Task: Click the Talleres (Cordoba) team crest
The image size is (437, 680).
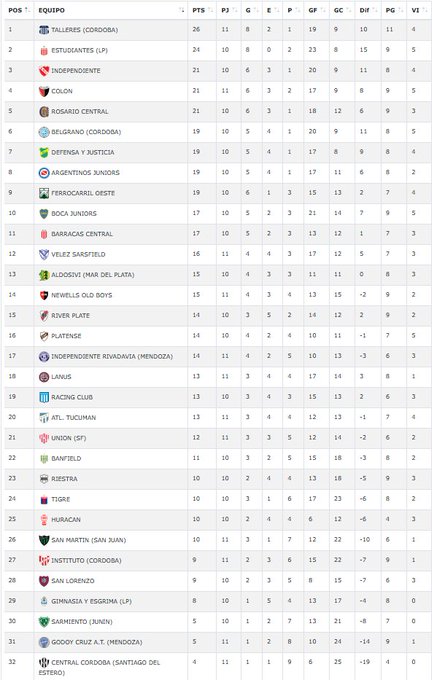Action: click(x=44, y=30)
